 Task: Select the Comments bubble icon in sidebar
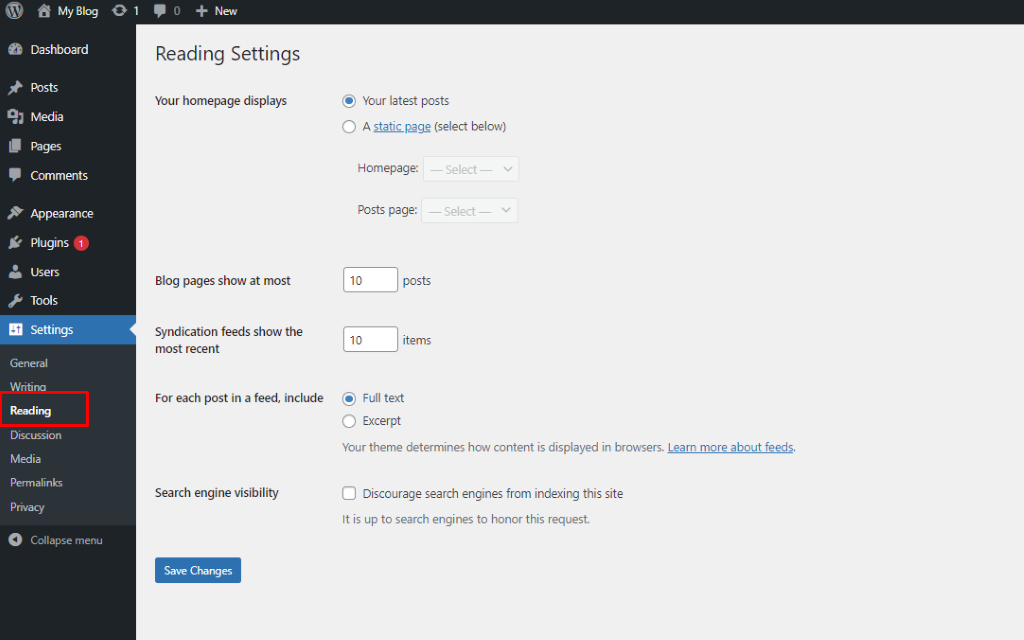point(15,175)
